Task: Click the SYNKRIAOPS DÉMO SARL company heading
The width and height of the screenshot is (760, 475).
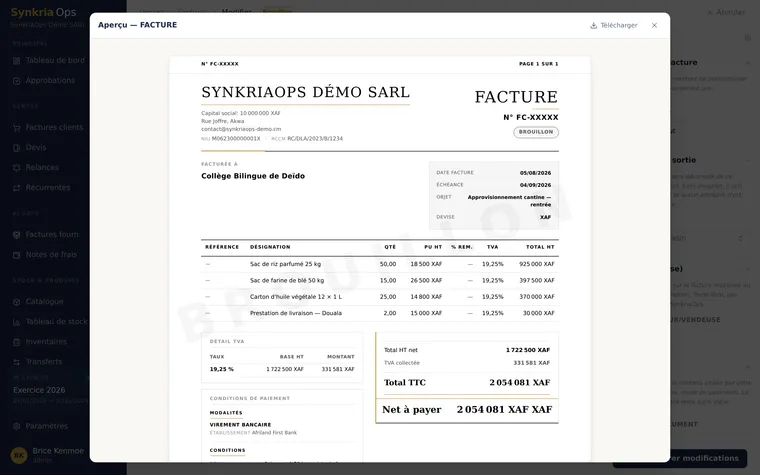Action: click(x=305, y=92)
